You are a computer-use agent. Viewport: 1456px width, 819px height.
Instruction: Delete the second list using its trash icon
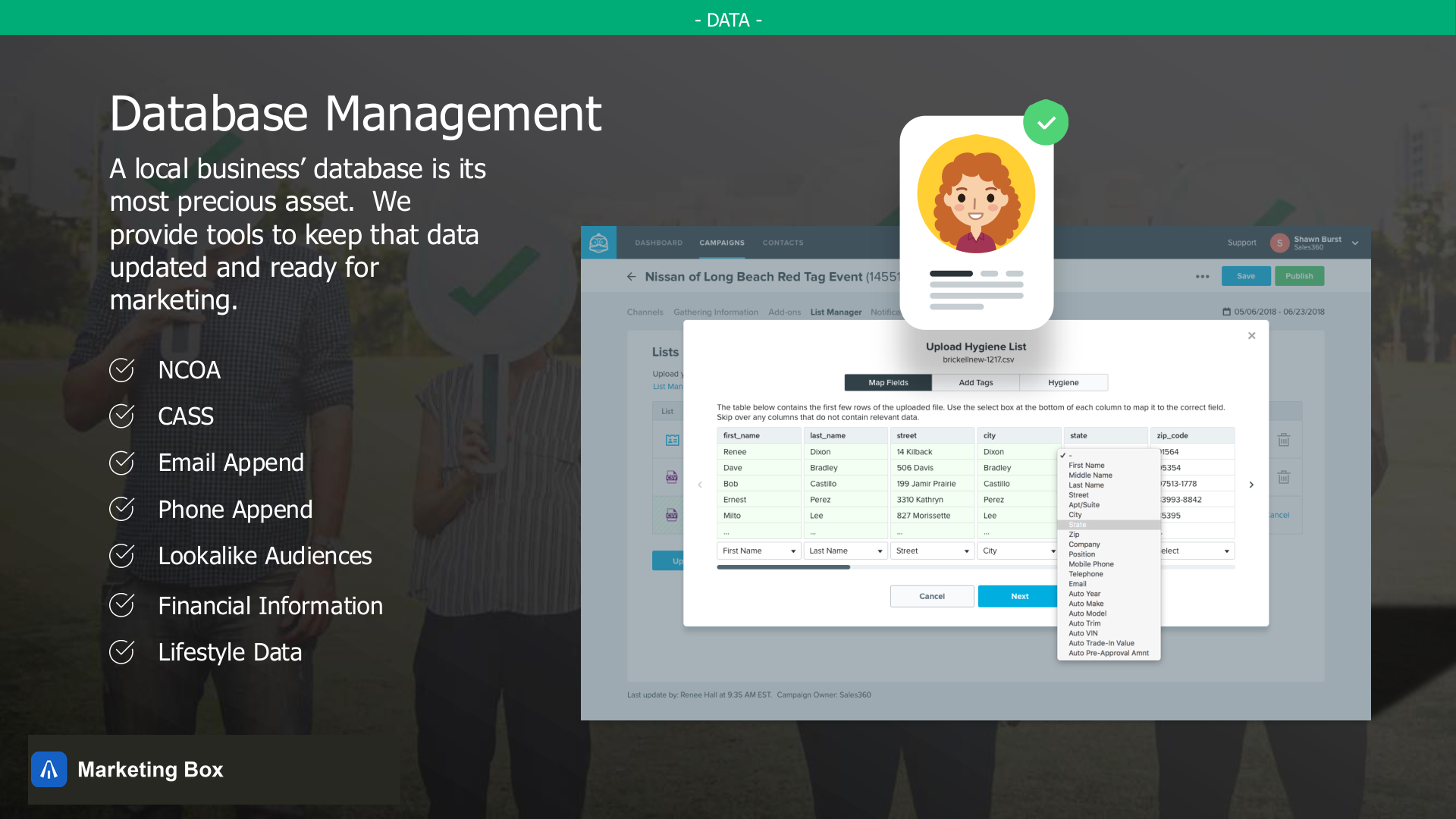coord(1283,477)
